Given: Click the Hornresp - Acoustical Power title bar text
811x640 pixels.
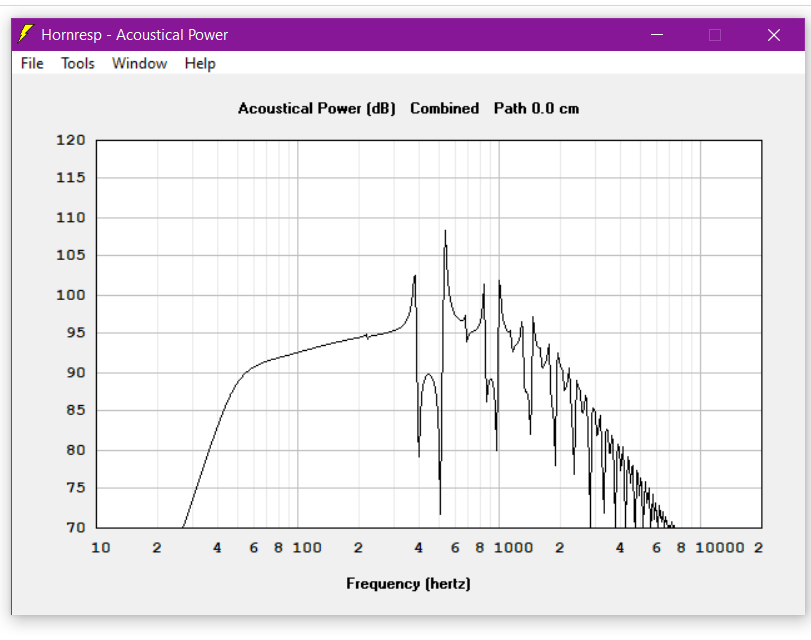Looking at the screenshot, I should click(134, 35).
